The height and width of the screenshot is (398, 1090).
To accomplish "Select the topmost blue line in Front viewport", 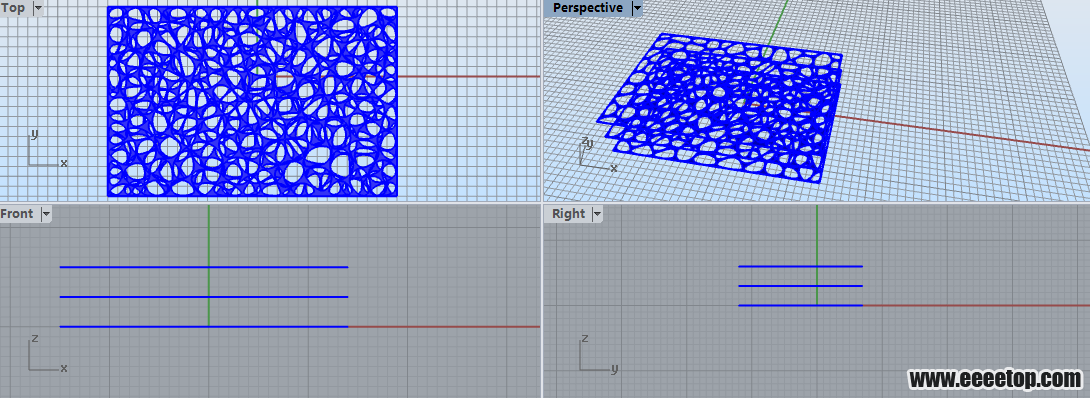I will pyautogui.click(x=204, y=267).
